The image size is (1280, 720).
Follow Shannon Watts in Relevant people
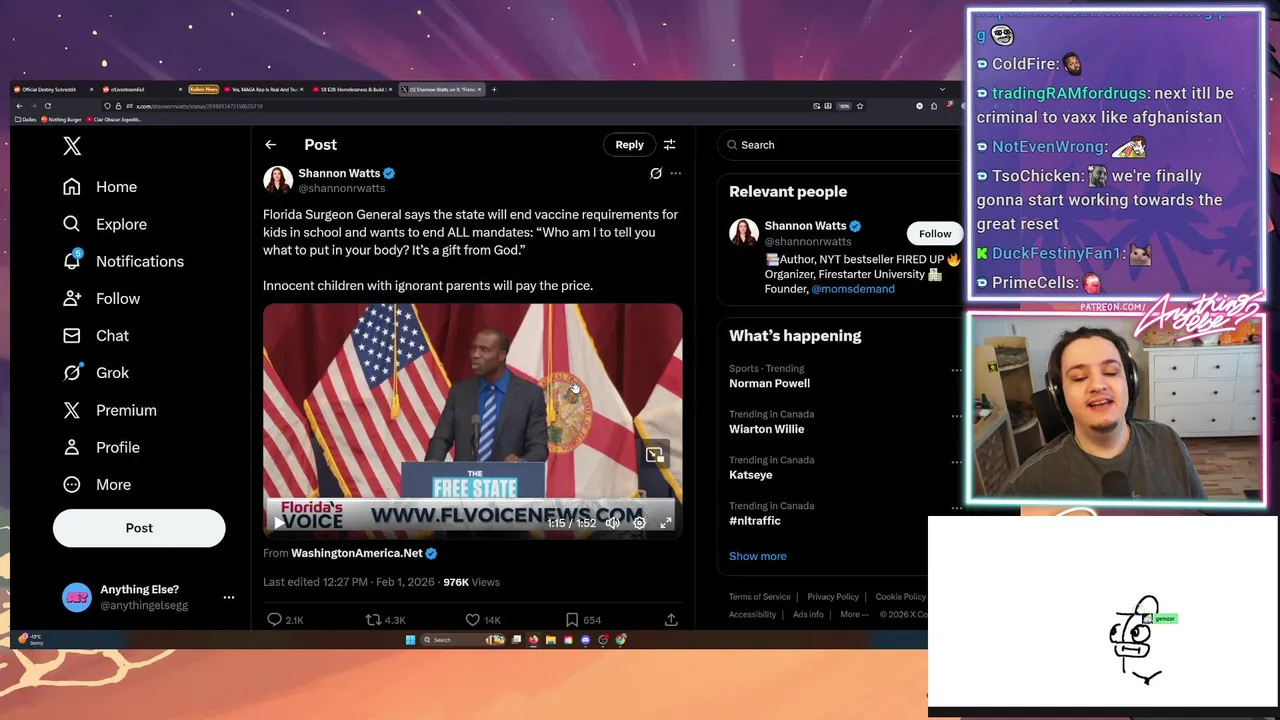coord(935,234)
